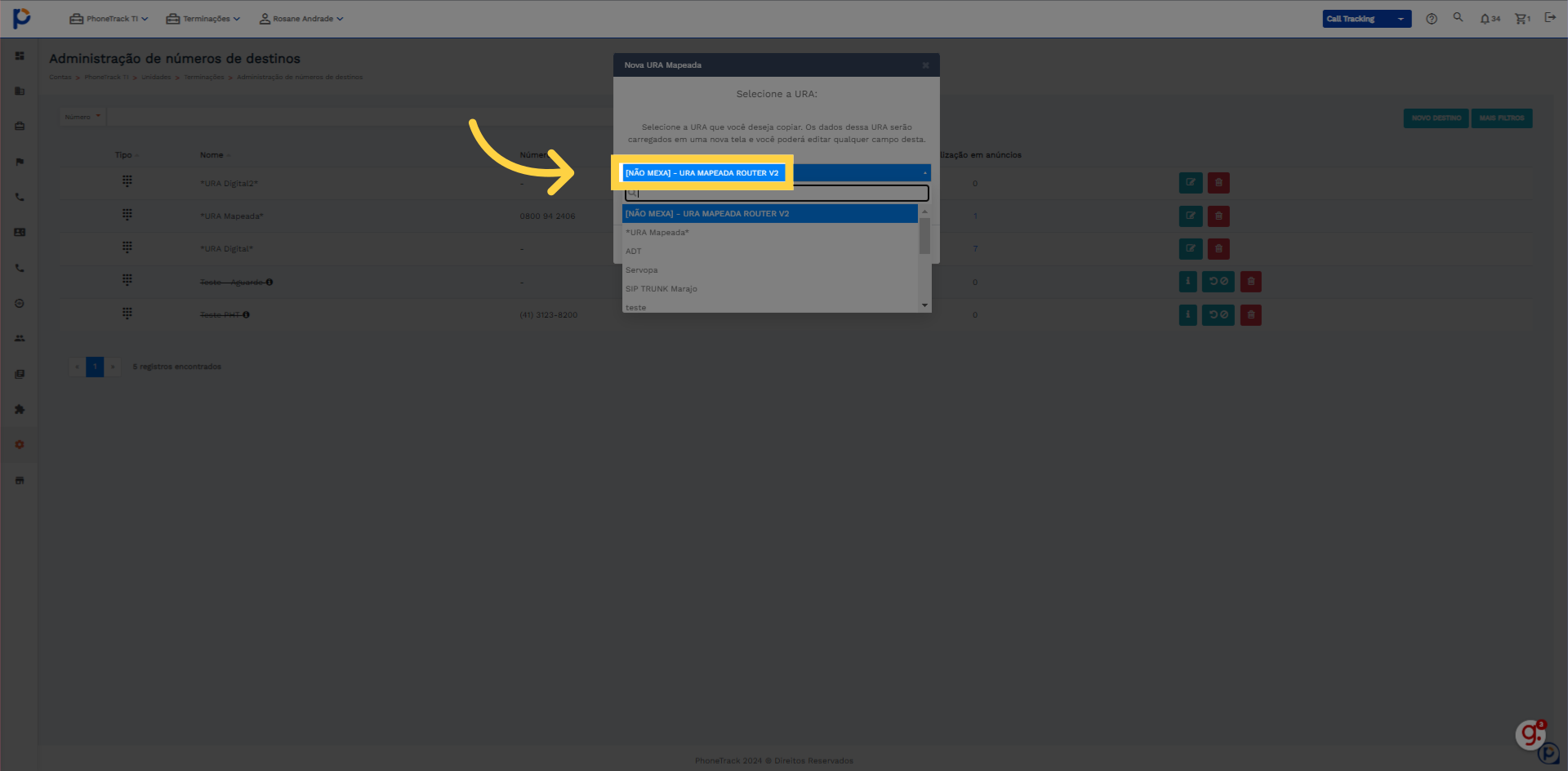
Task: Open the Número filter dropdown
Action: tap(83, 117)
